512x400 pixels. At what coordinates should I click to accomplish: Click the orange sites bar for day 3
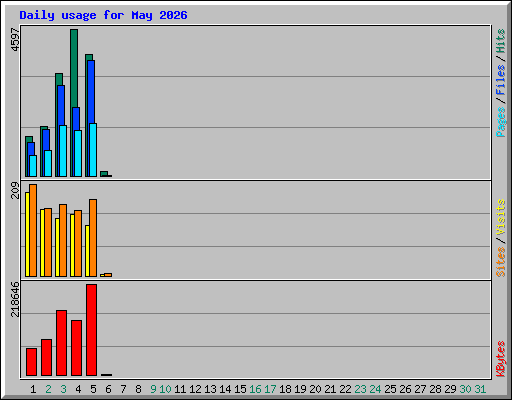point(63,240)
